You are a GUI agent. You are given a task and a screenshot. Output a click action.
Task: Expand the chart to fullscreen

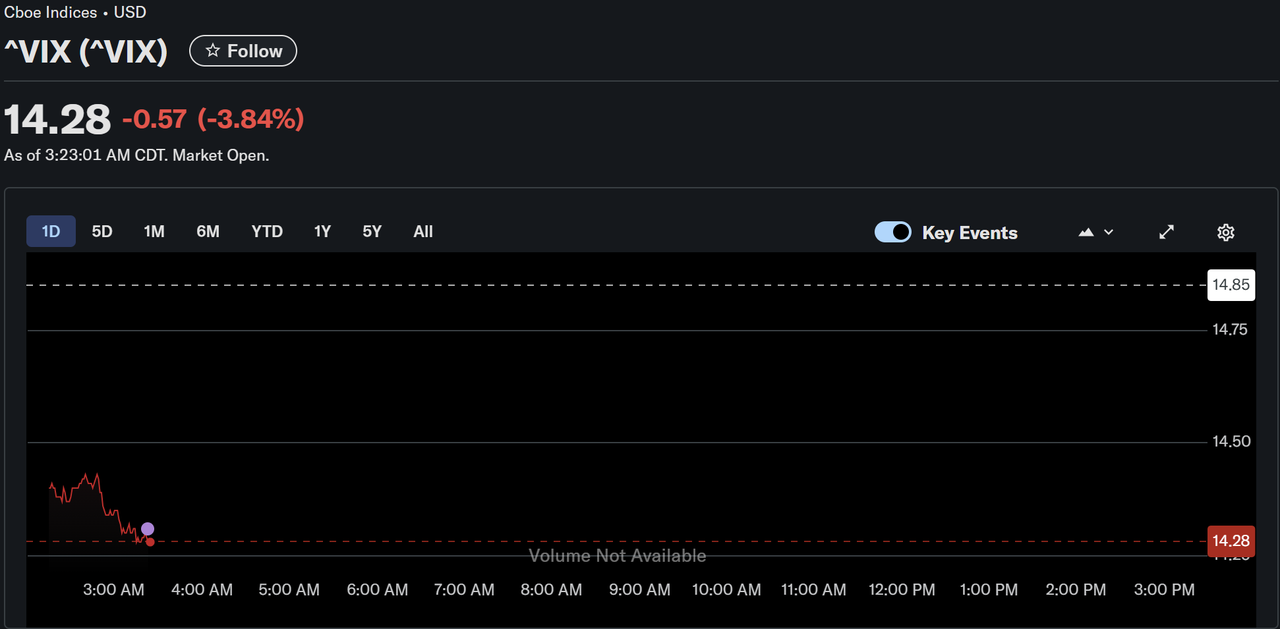click(x=1166, y=231)
